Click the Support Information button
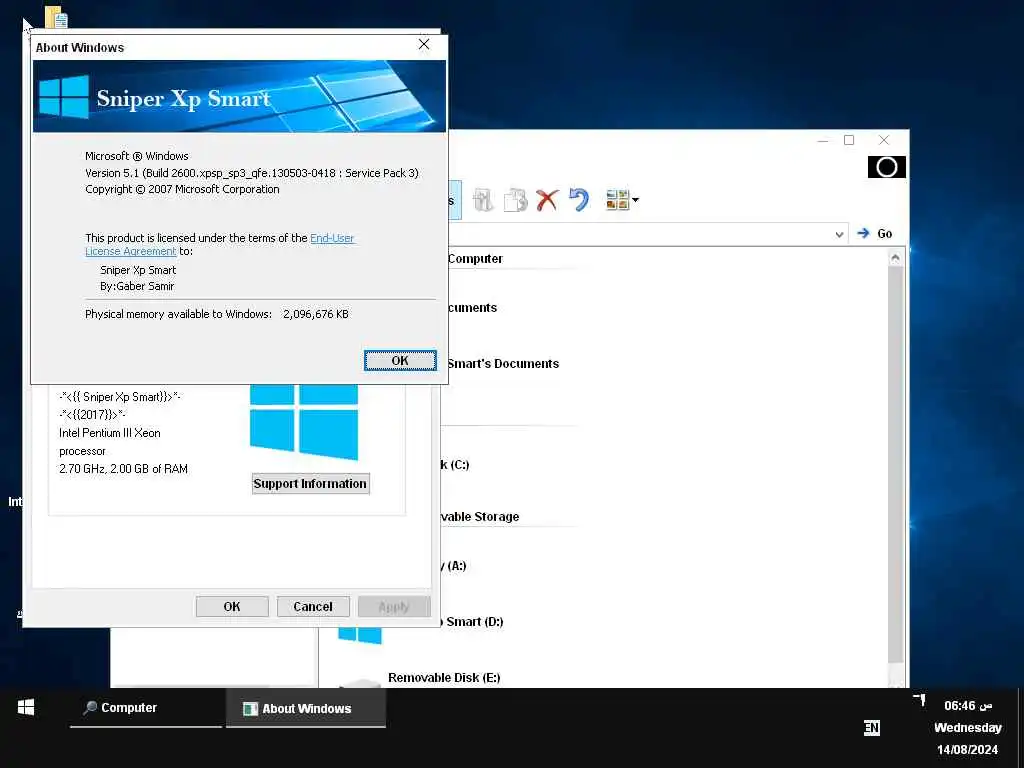Viewport: 1024px width, 768px height. (310, 484)
